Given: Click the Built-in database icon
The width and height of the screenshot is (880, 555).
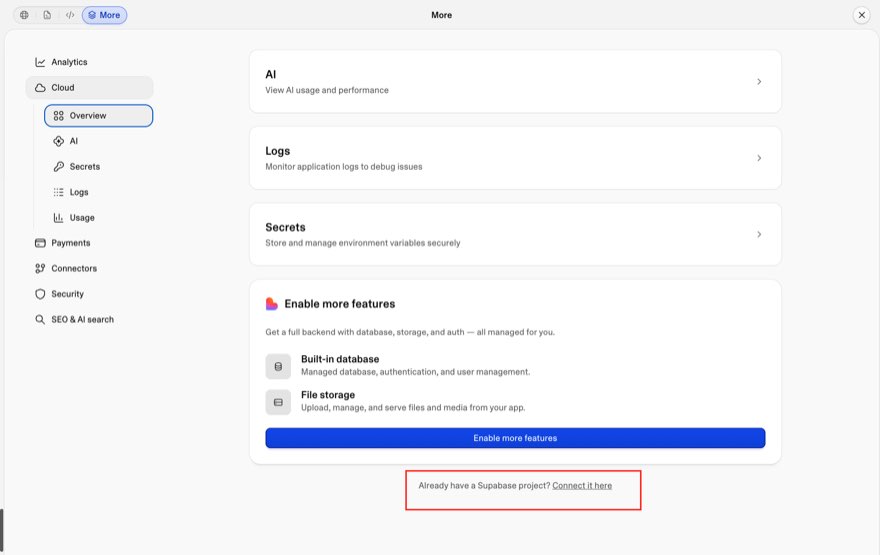Looking at the screenshot, I should coord(278,366).
